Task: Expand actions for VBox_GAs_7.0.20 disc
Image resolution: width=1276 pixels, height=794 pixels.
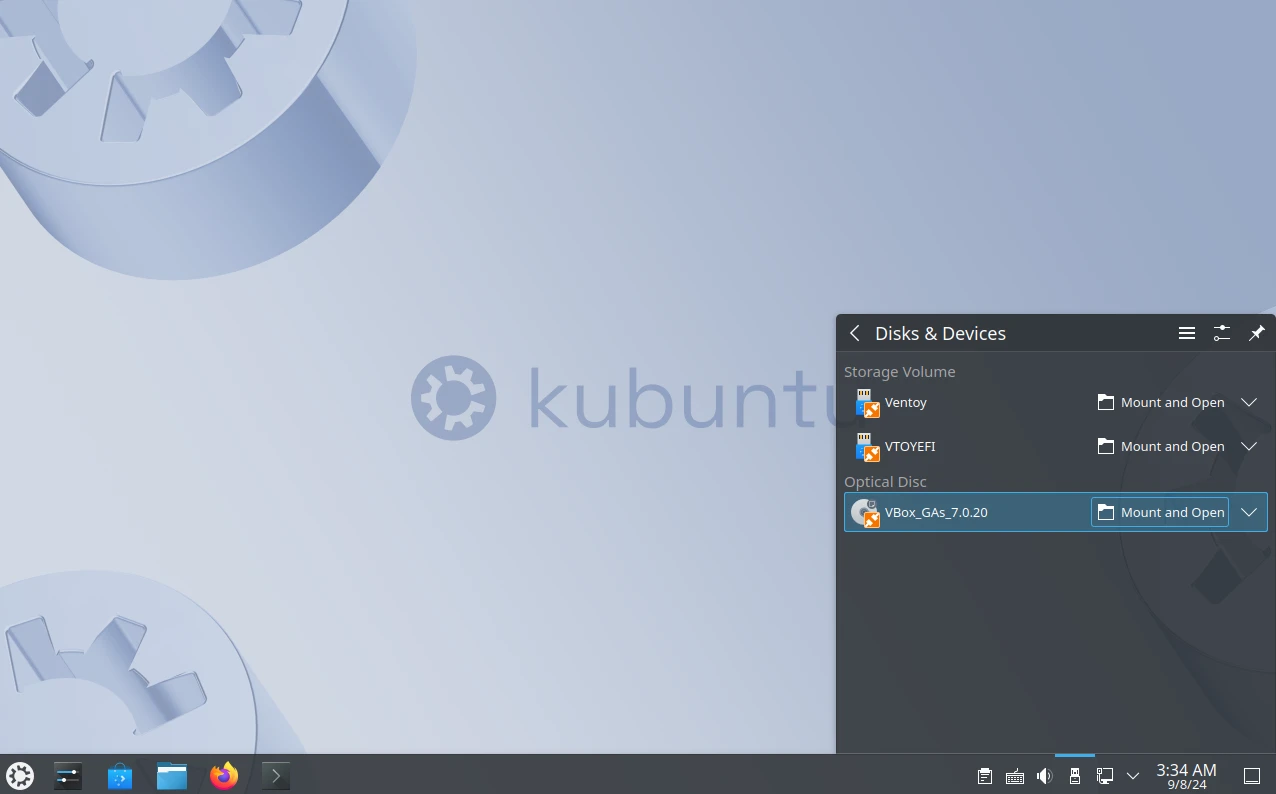Action: 1249,513
